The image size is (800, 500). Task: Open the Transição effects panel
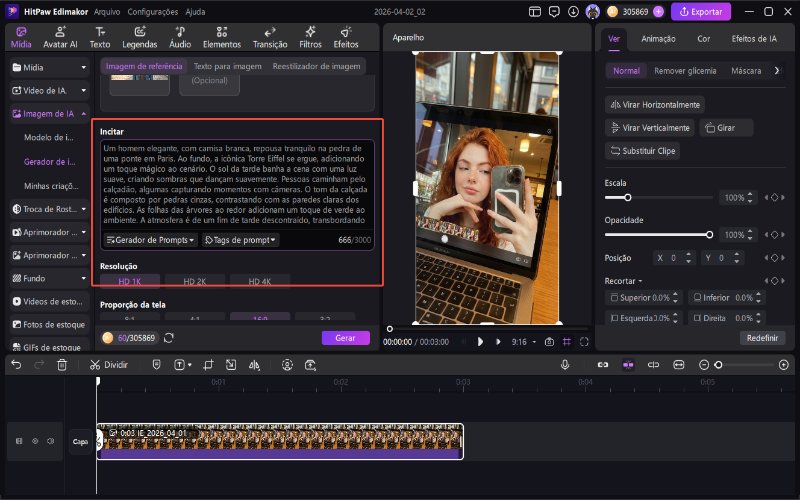pos(270,39)
